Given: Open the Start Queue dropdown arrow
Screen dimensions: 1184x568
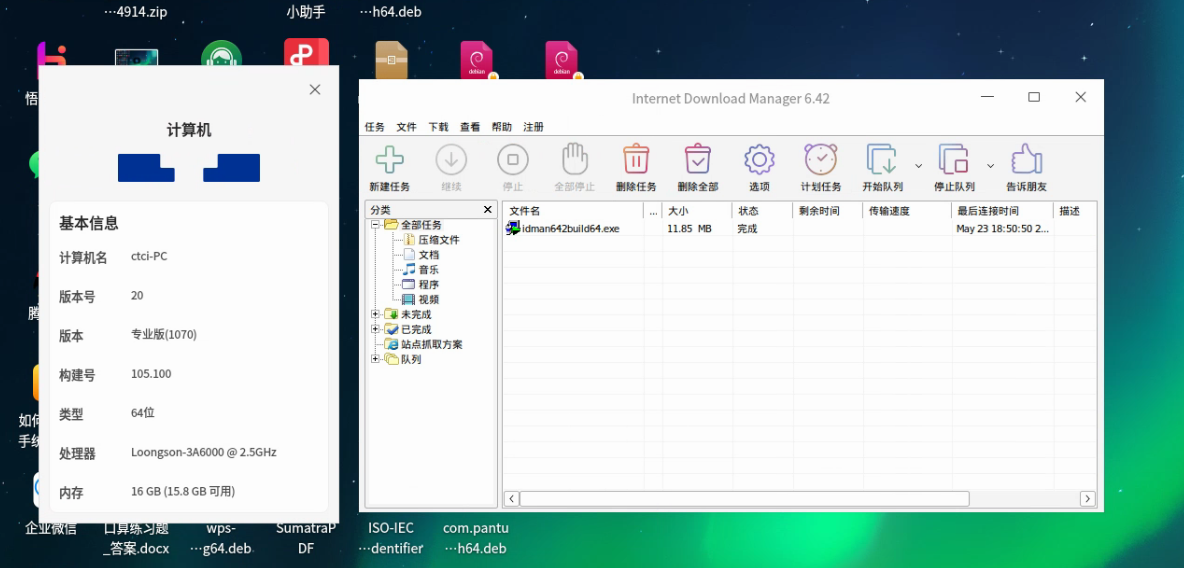Looking at the screenshot, I should [918, 165].
